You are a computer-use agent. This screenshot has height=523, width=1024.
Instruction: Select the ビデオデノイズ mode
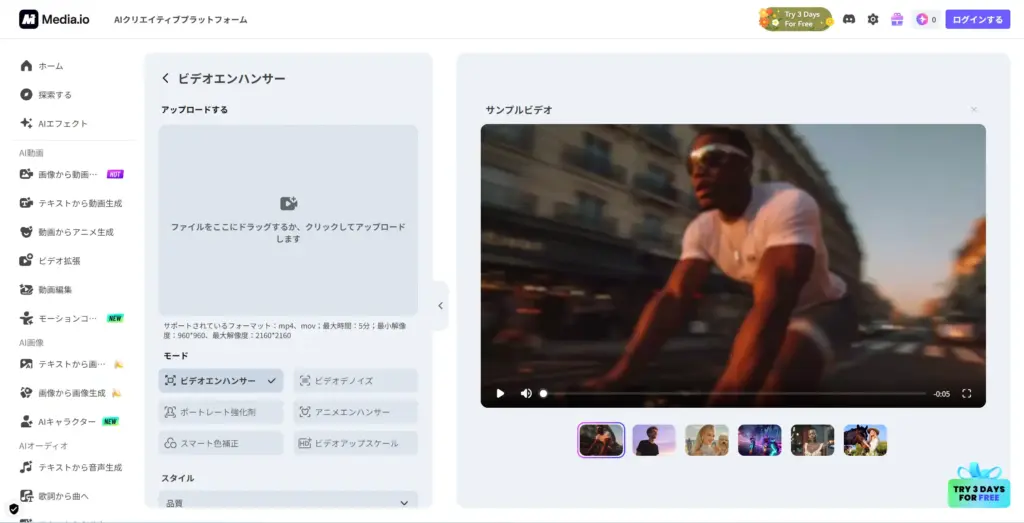point(355,381)
